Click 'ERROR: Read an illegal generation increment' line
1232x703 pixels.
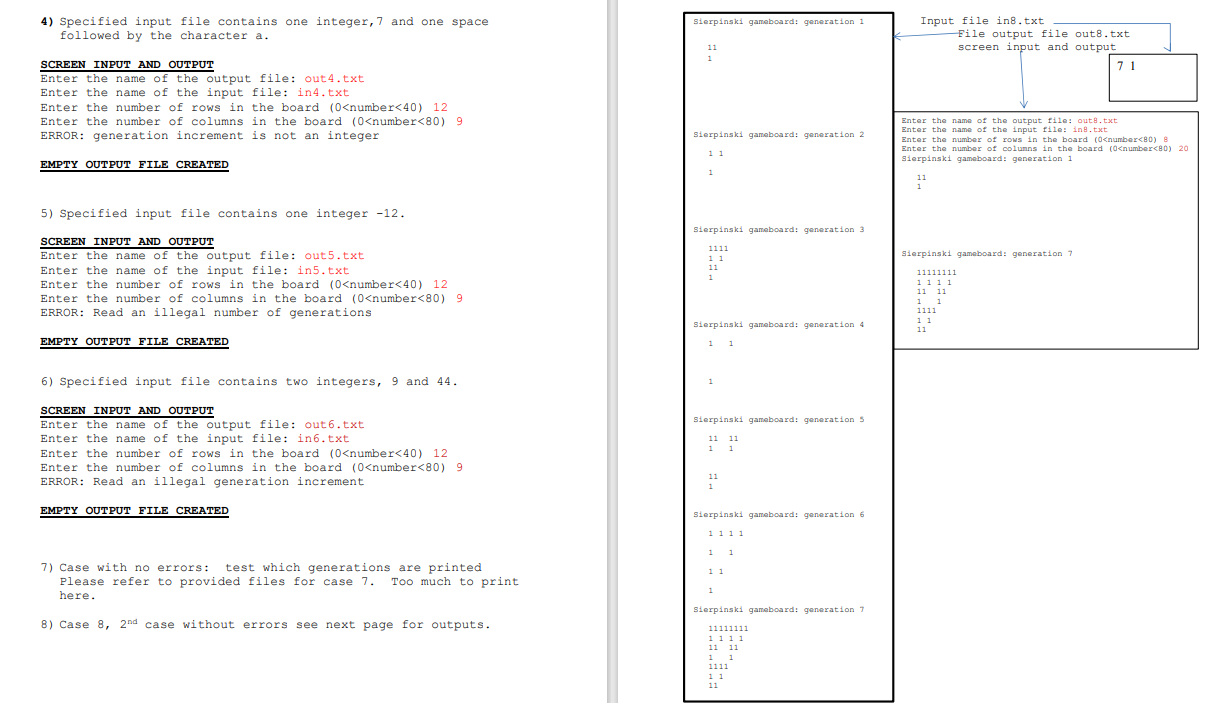click(x=202, y=482)
